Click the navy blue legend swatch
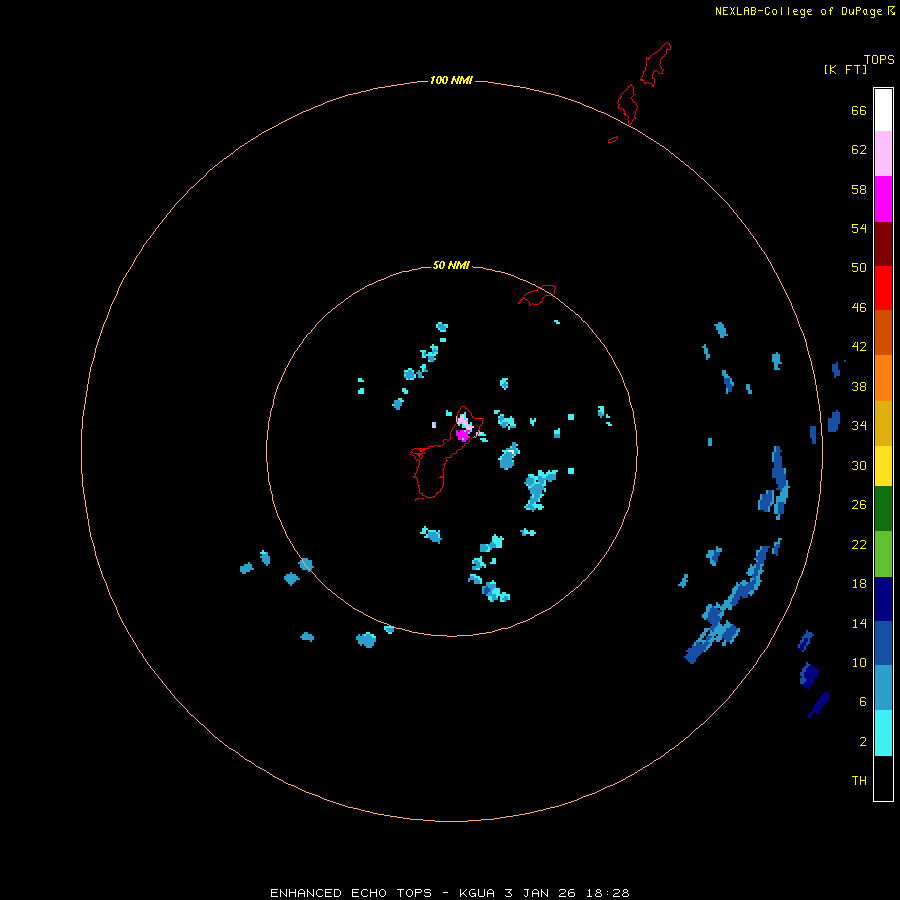The width and height of the screenshot is (900, 900). click(x=883, y=599)
